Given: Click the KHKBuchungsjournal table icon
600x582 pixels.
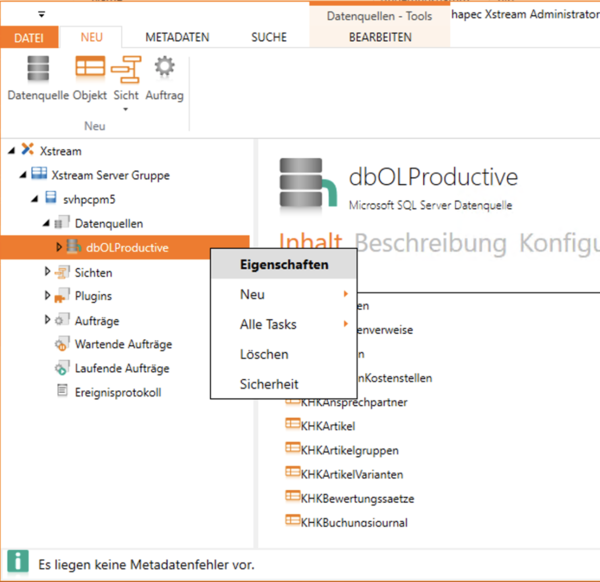Looking at the screenshot, I should (x=293, y=520).
